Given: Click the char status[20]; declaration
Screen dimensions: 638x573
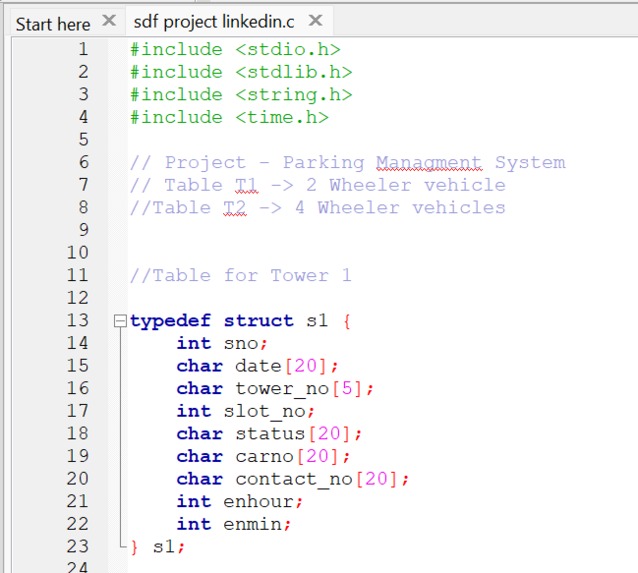Looking at the screenshot, I should 269,434.
